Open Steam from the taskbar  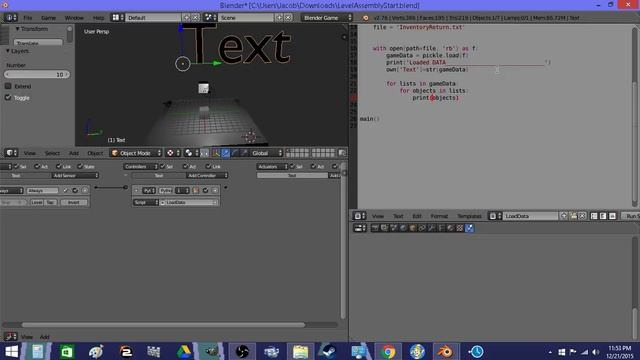tap(329, 351)
